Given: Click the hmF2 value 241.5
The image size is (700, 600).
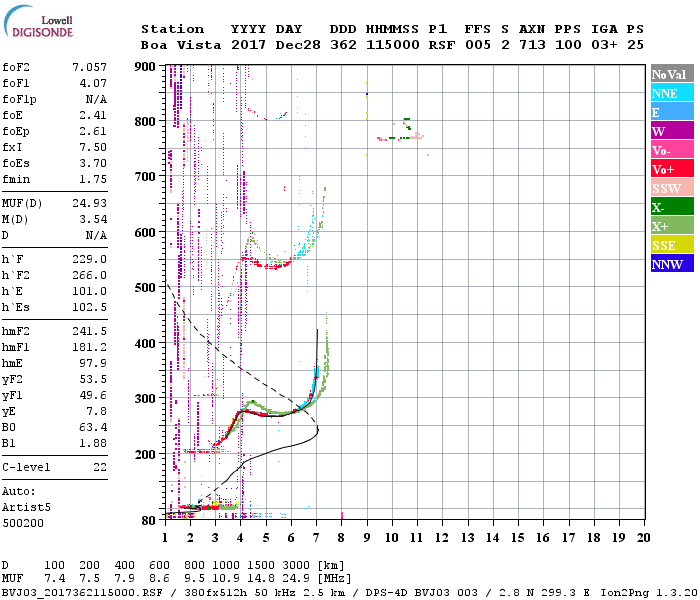Looking at the screenshot, I should tap(89, 331).
